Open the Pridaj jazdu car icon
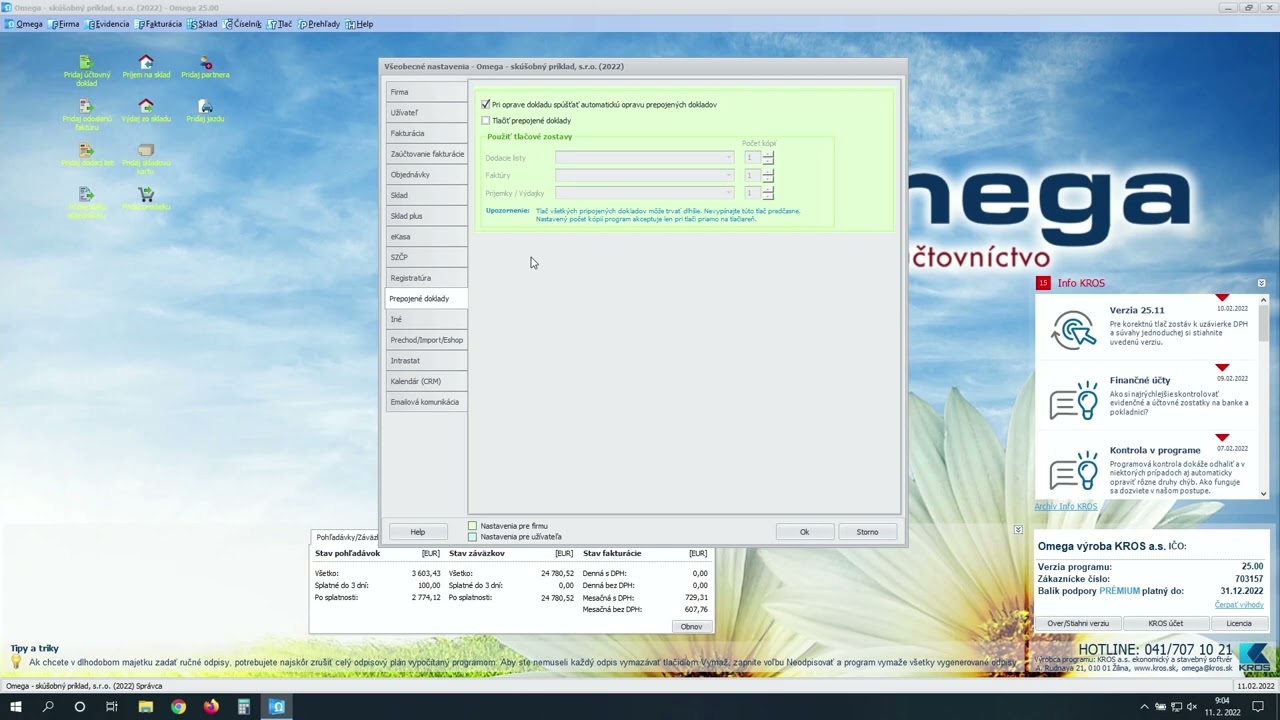This screenshot has height=720, width=1280. point(205,106)
